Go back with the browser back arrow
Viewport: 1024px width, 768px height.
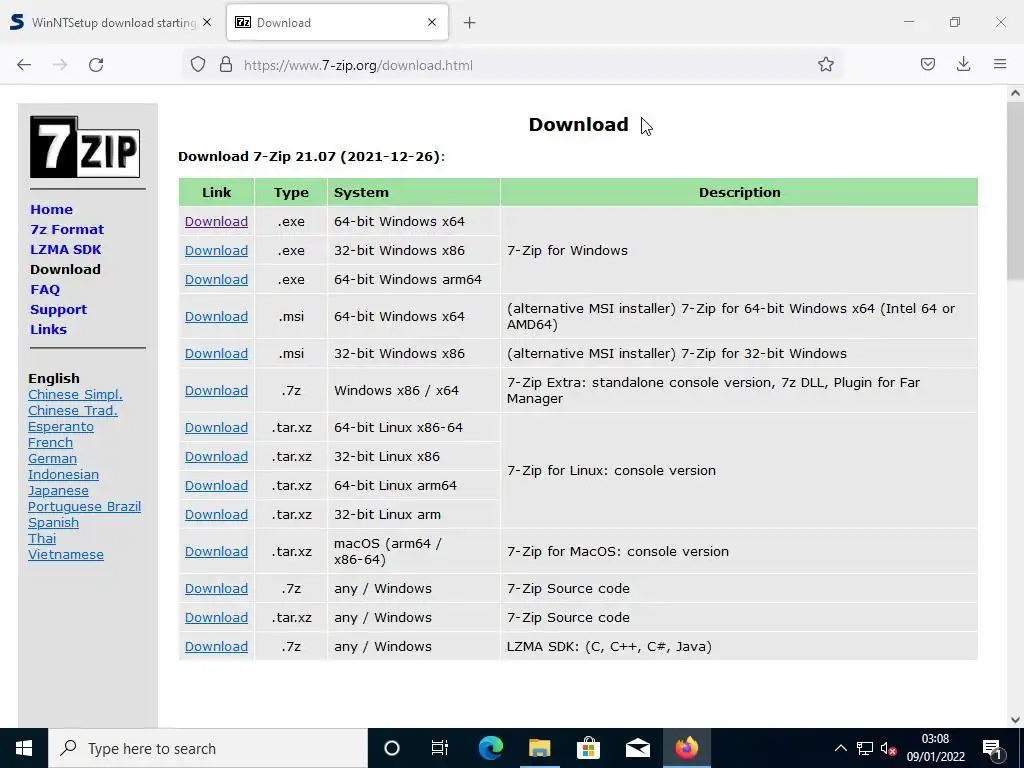tap(24, 65)
